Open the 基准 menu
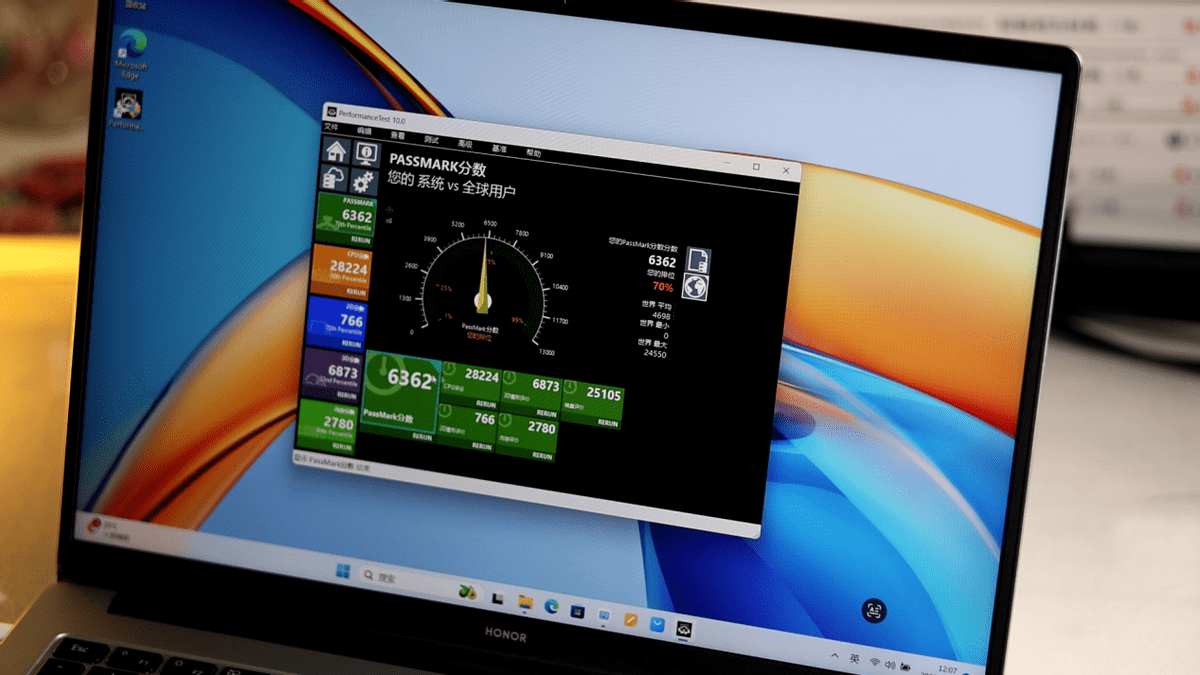 coord(499,148)
